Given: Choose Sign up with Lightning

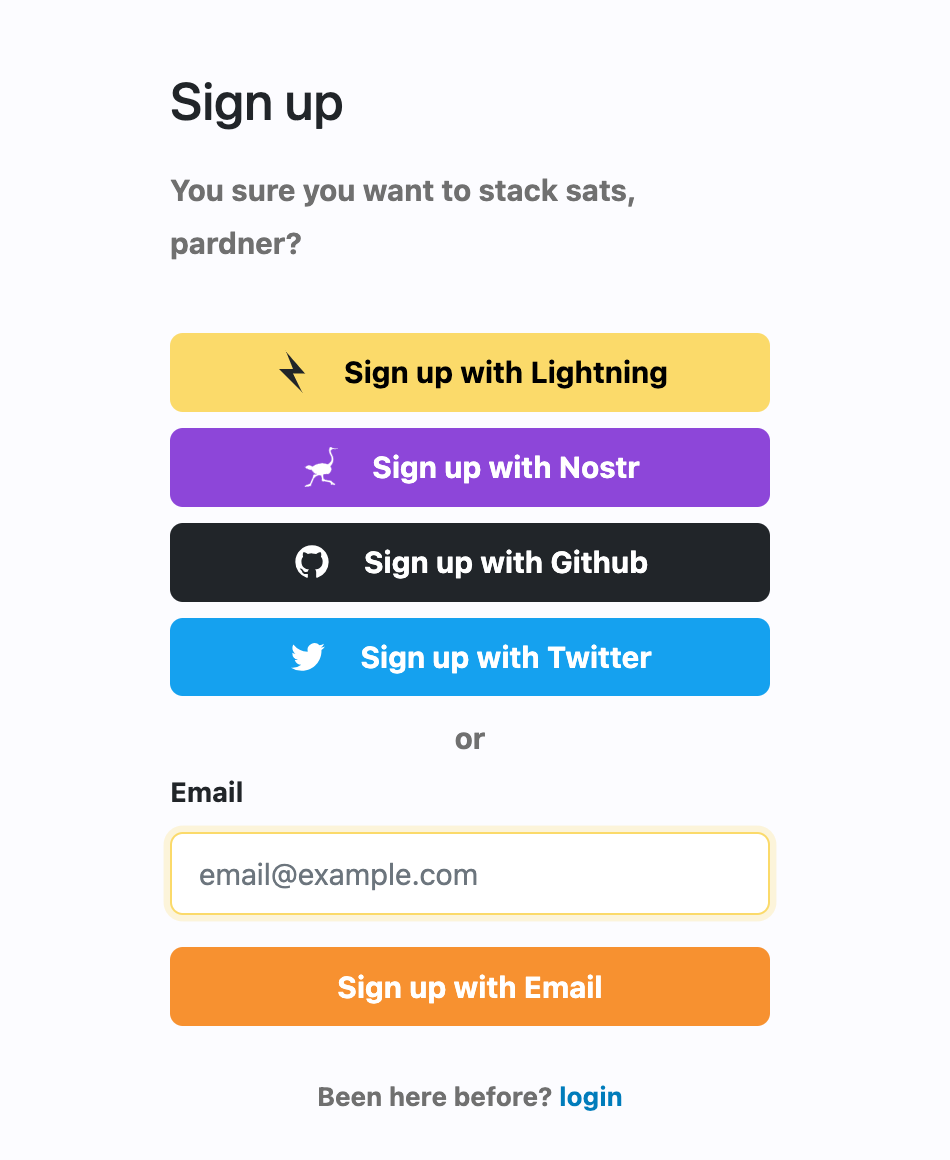Looking at the screenshot, I should [470, 372].
